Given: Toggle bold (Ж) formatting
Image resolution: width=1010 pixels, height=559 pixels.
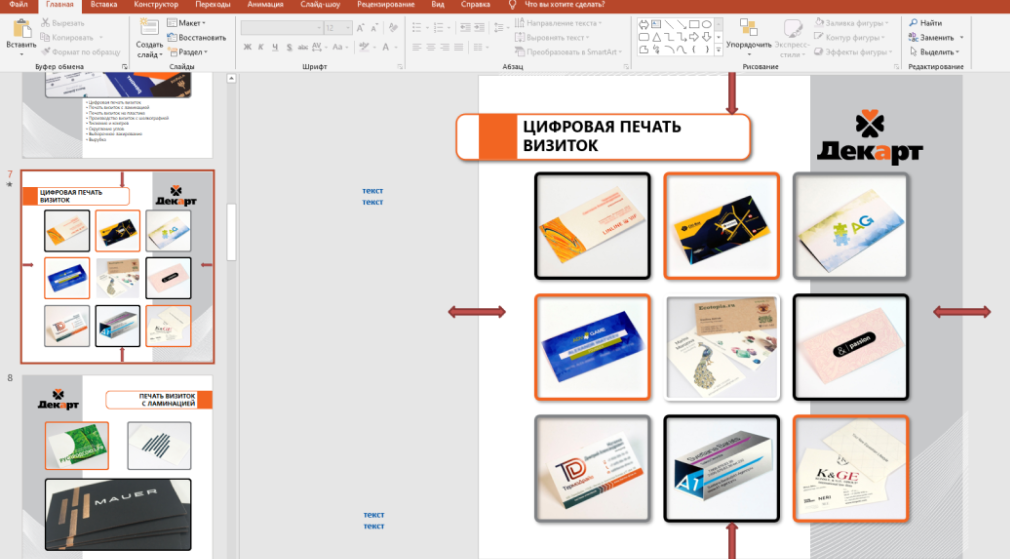Looking at the screenshot, I should [x=247, y=47].
